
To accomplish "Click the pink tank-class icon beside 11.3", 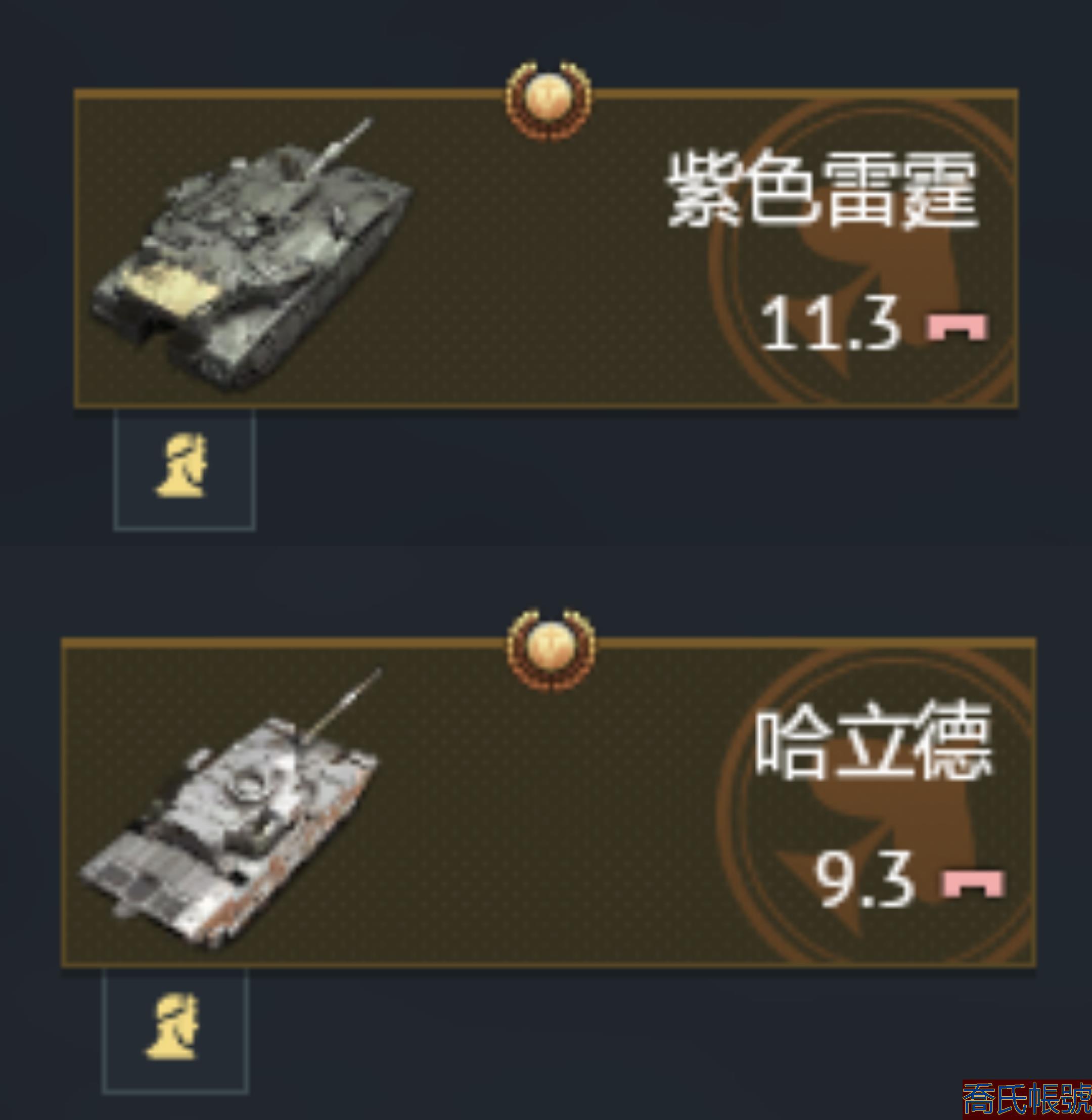I will (957, 326).
